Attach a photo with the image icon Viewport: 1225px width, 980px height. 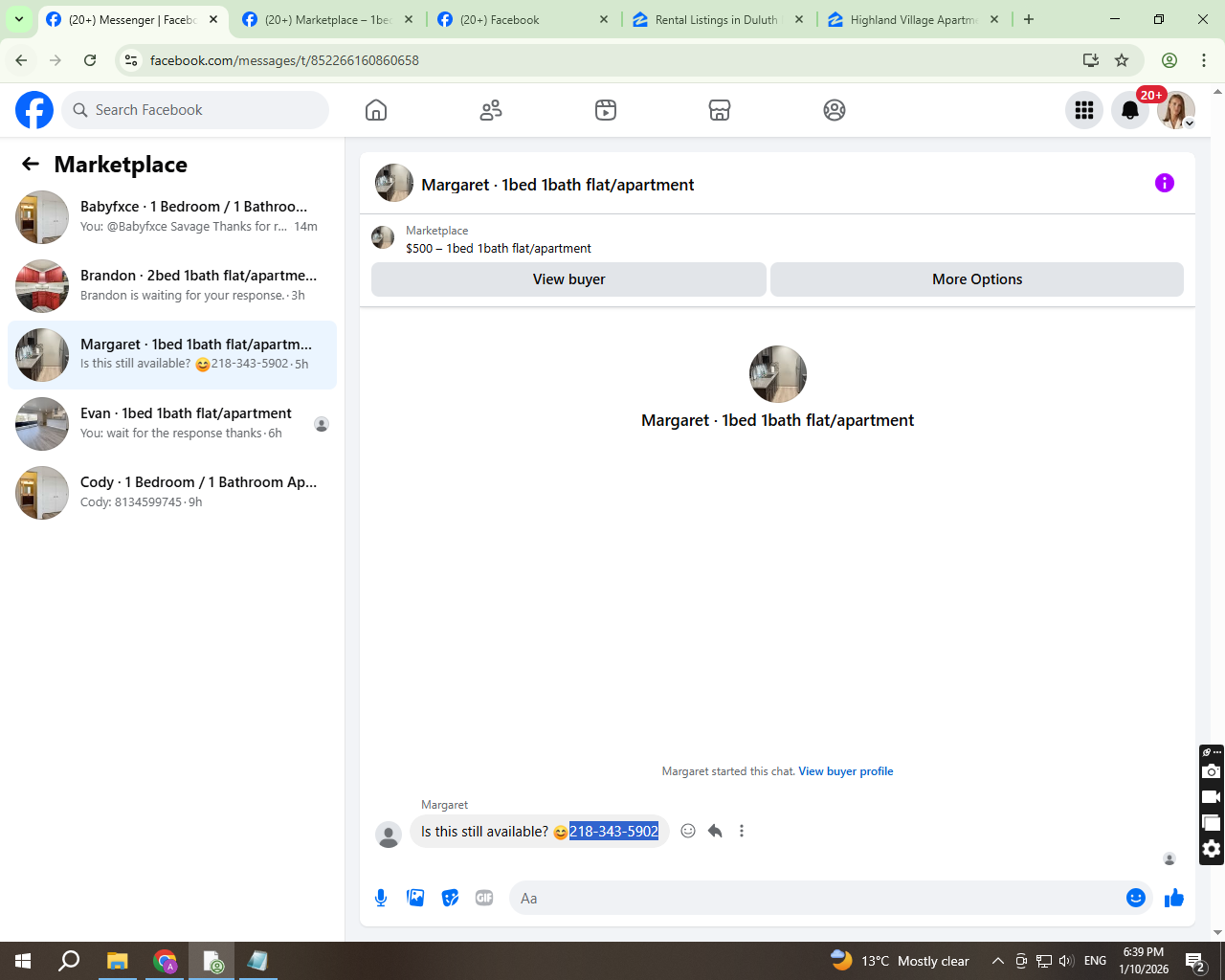[x=415, y=898]
